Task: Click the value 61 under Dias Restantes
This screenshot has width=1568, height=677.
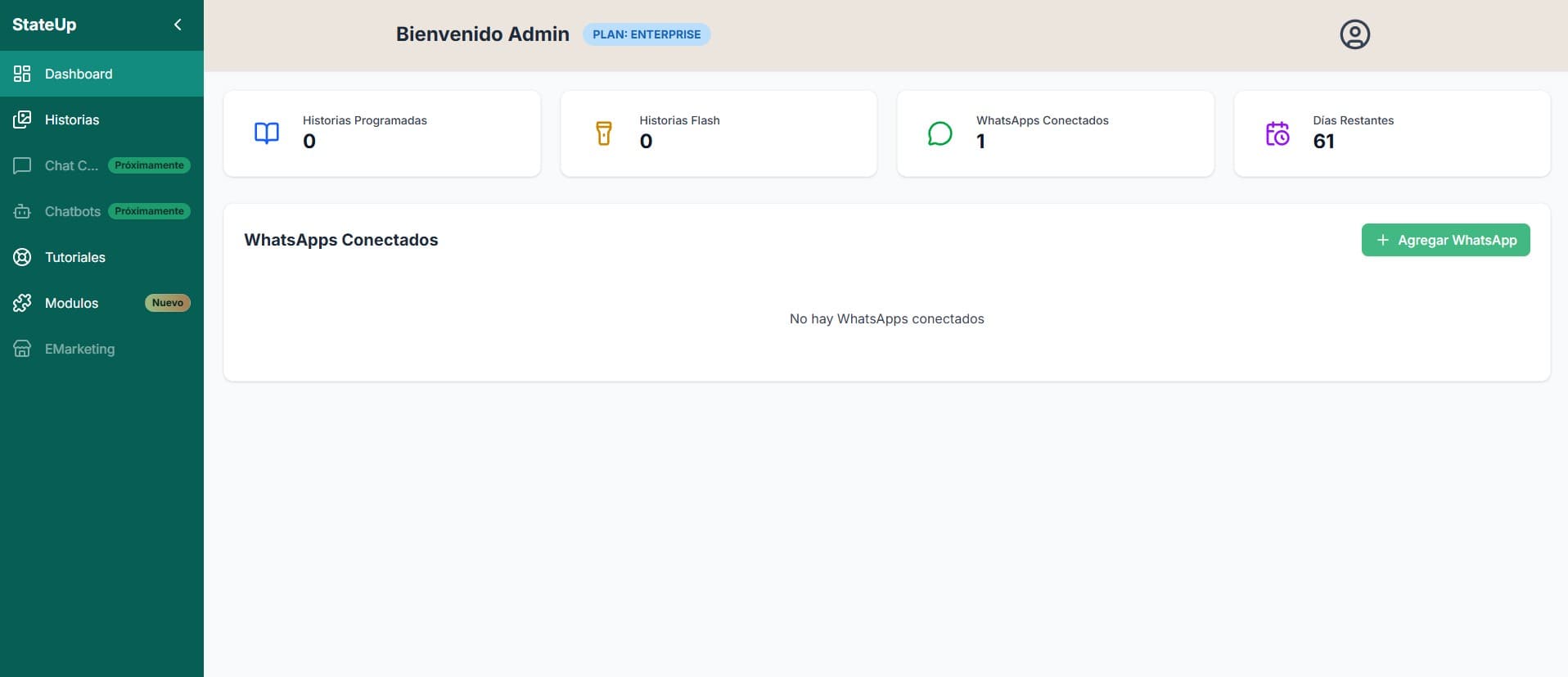Action: click(x=1323, y=142)
